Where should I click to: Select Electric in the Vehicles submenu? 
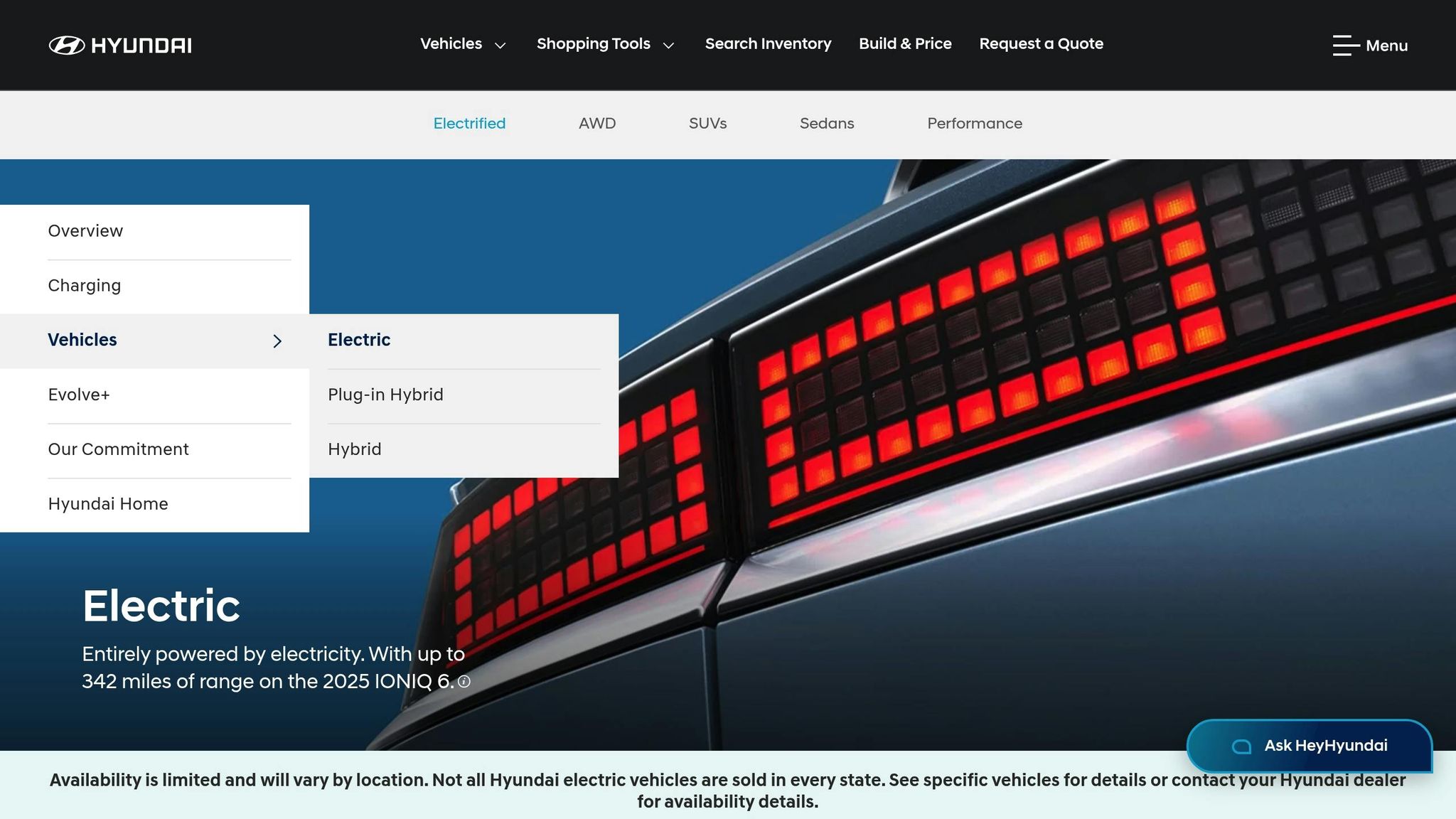coord(464,341)
